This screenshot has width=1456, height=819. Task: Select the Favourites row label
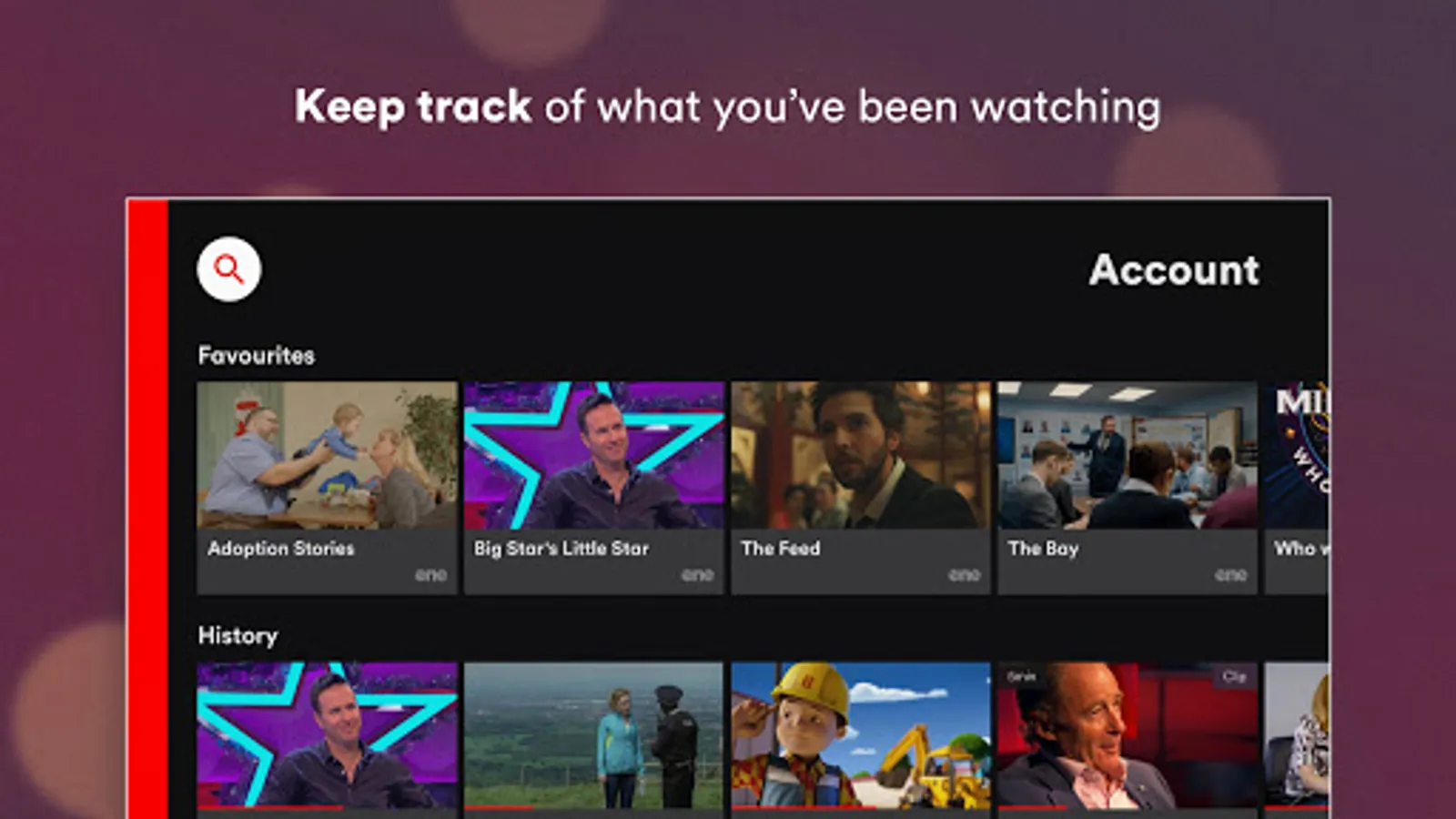pyautogui.click(x=257, y=355)
